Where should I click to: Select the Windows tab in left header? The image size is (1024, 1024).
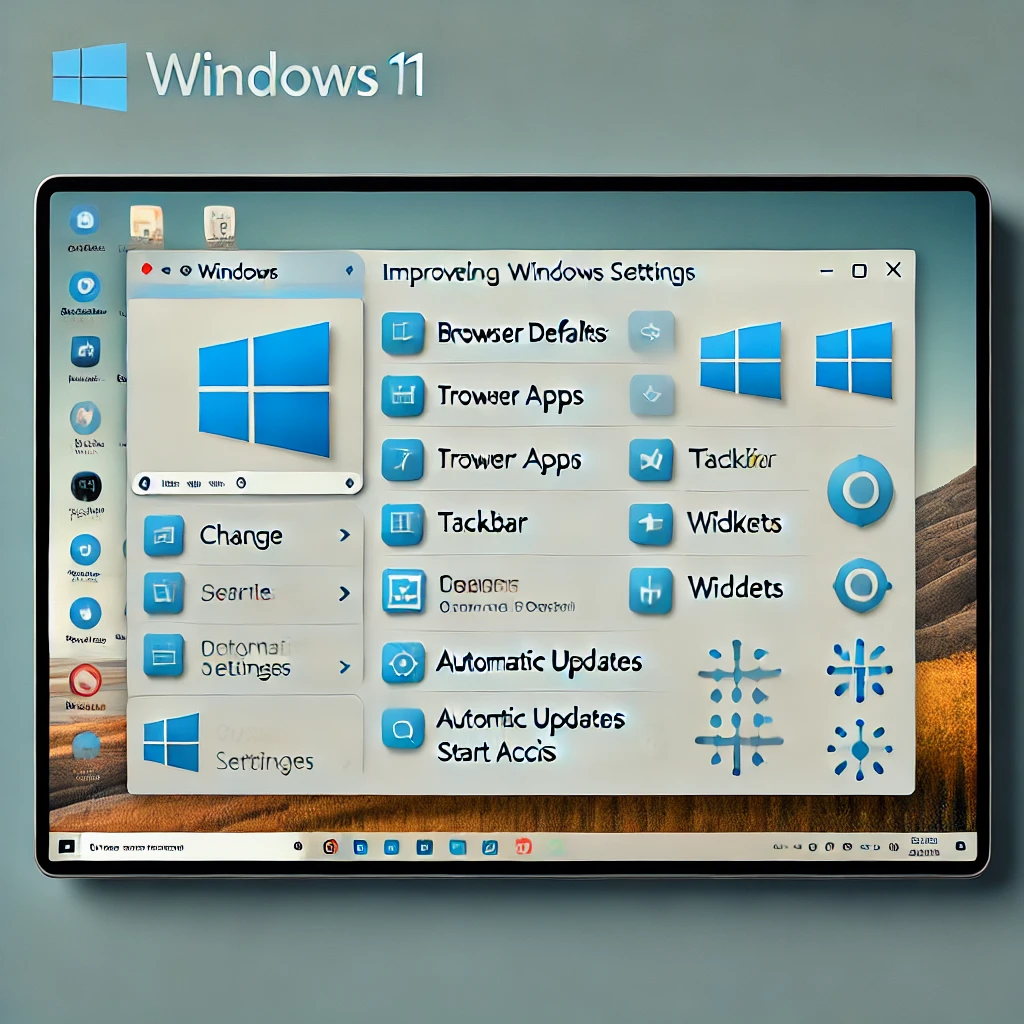pyautogui.click(x=237, y=271)
